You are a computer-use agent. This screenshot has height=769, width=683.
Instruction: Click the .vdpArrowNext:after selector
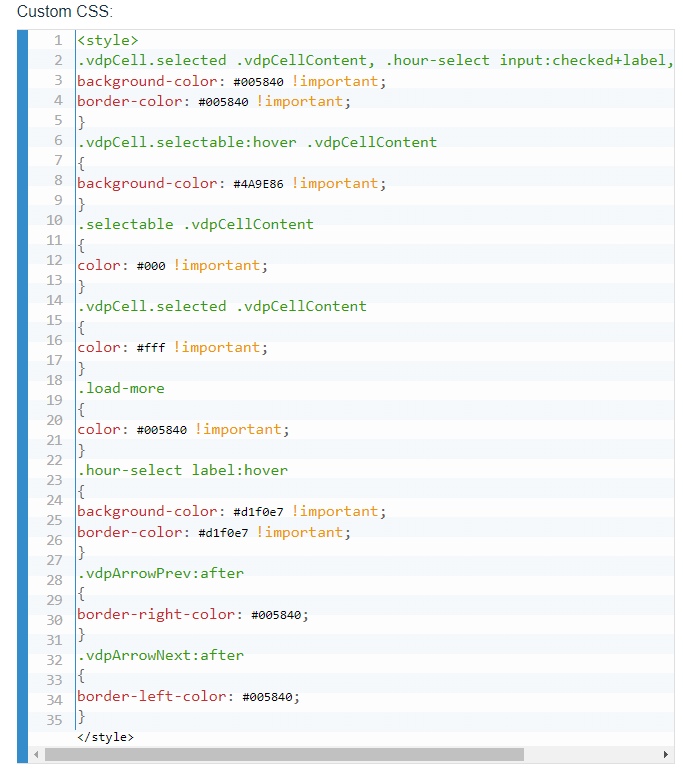[160, 655]
